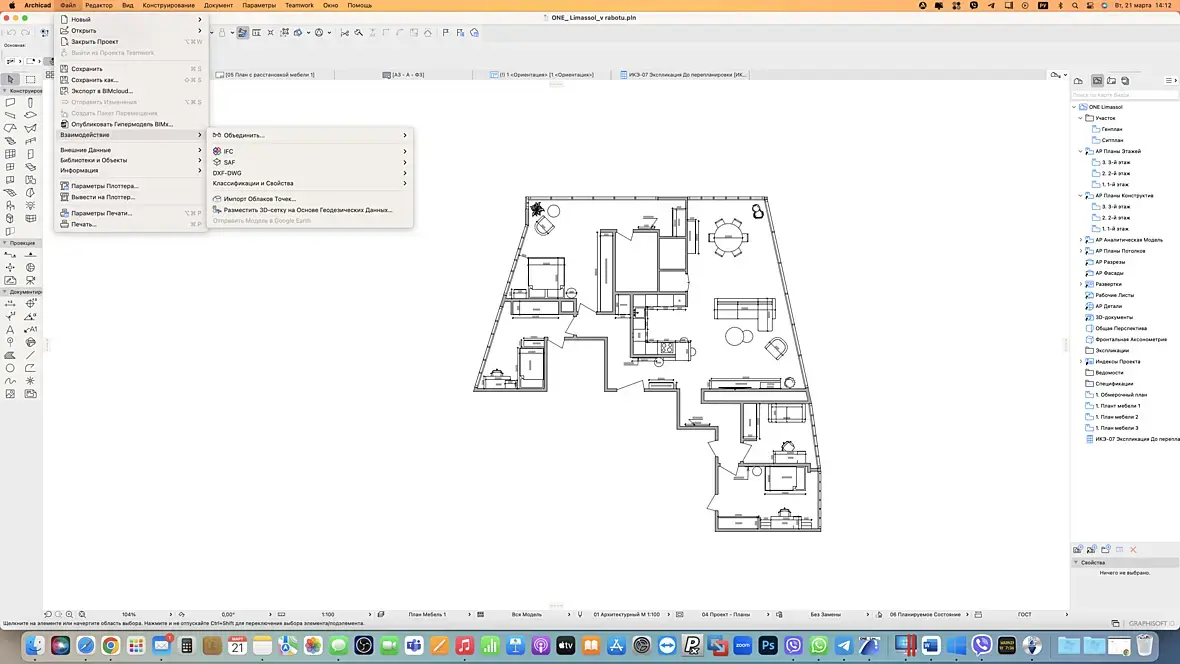Open Классификации и Свойства submenu

coord(309,184)
